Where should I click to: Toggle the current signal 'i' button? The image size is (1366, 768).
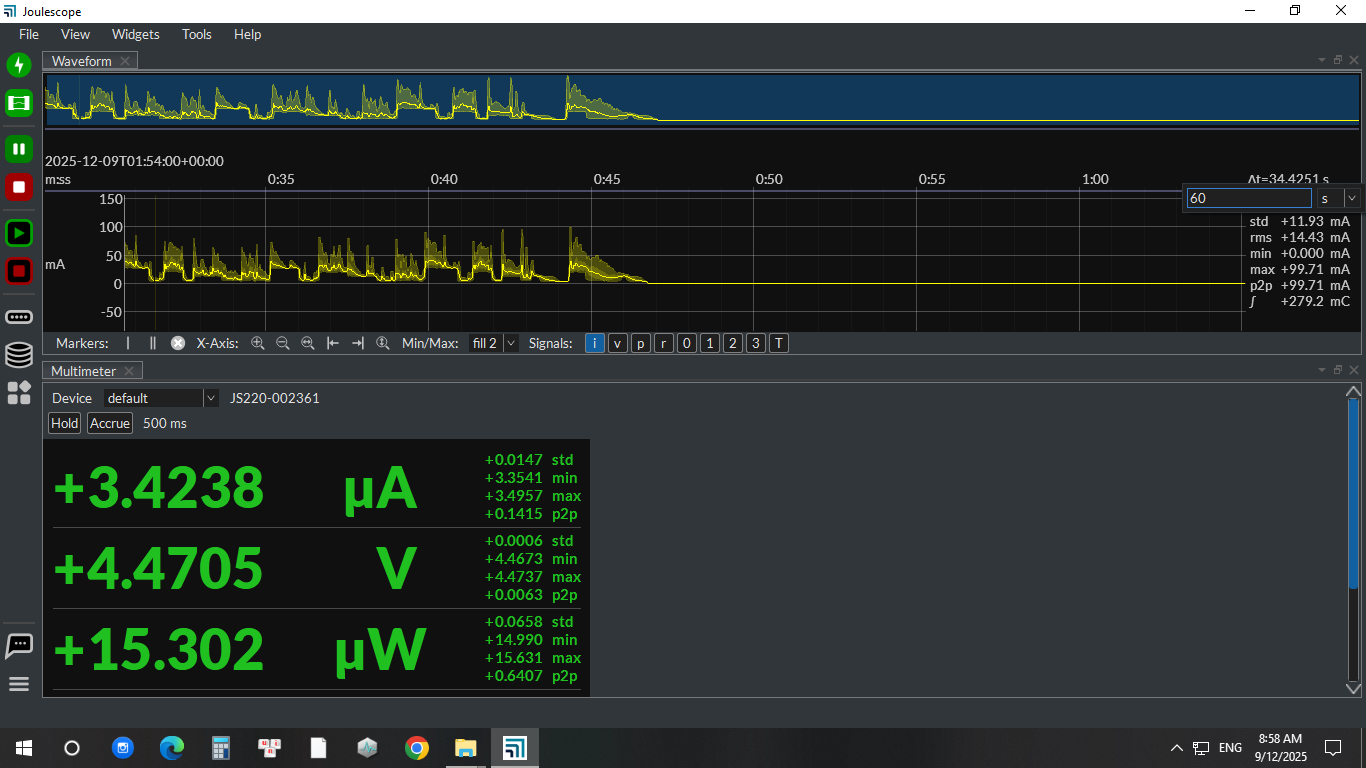click(595, 343)
